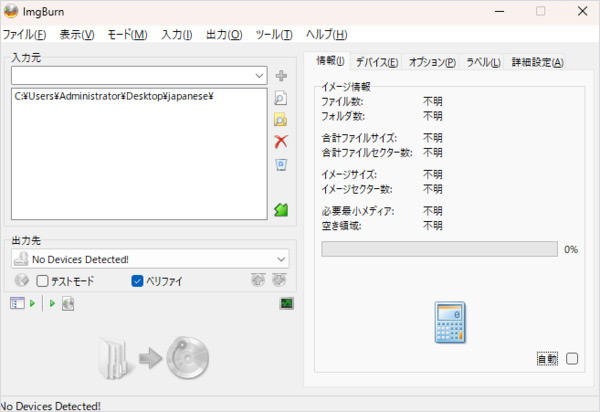Click the drive icon in output dropdown

pyautogui.click(x=21, y=259)
